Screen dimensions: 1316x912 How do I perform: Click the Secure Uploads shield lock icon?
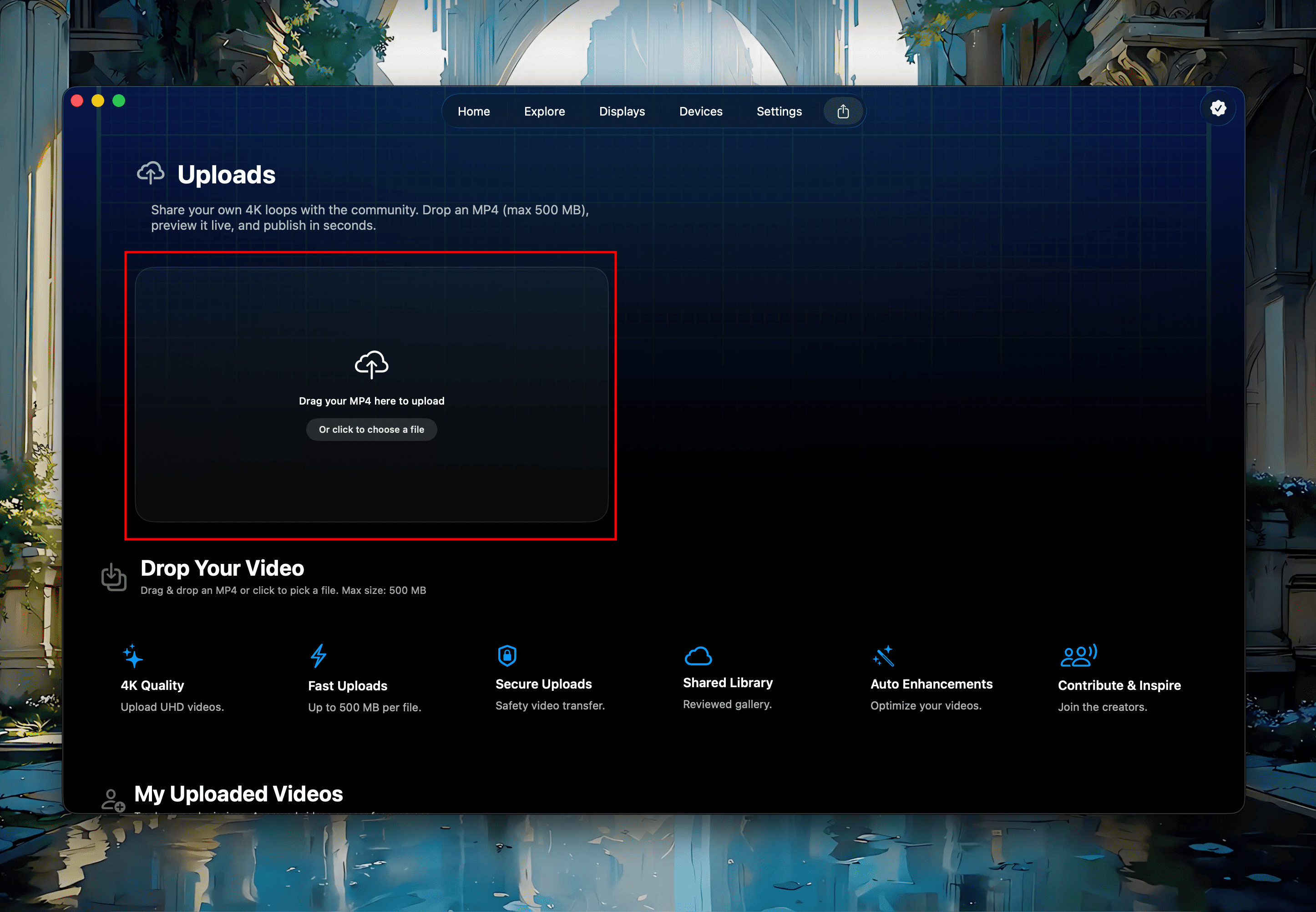tap(507, 655)
